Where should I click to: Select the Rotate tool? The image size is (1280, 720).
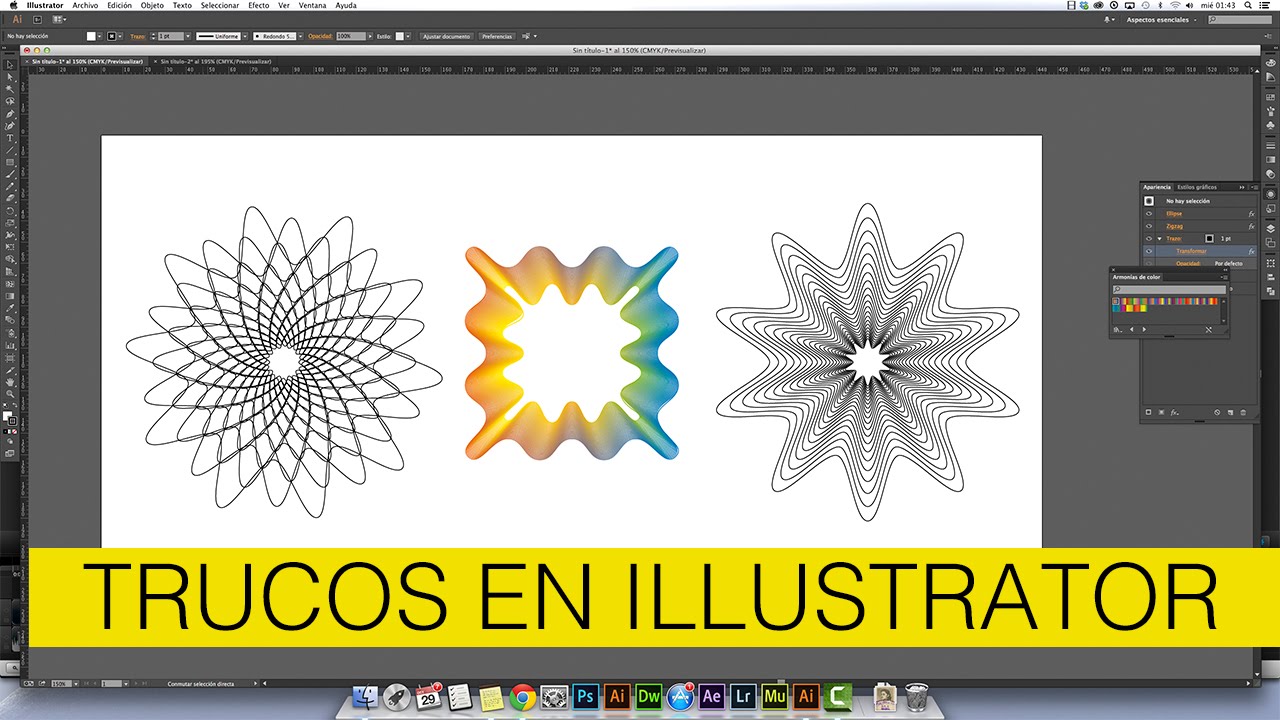point(10,211)
